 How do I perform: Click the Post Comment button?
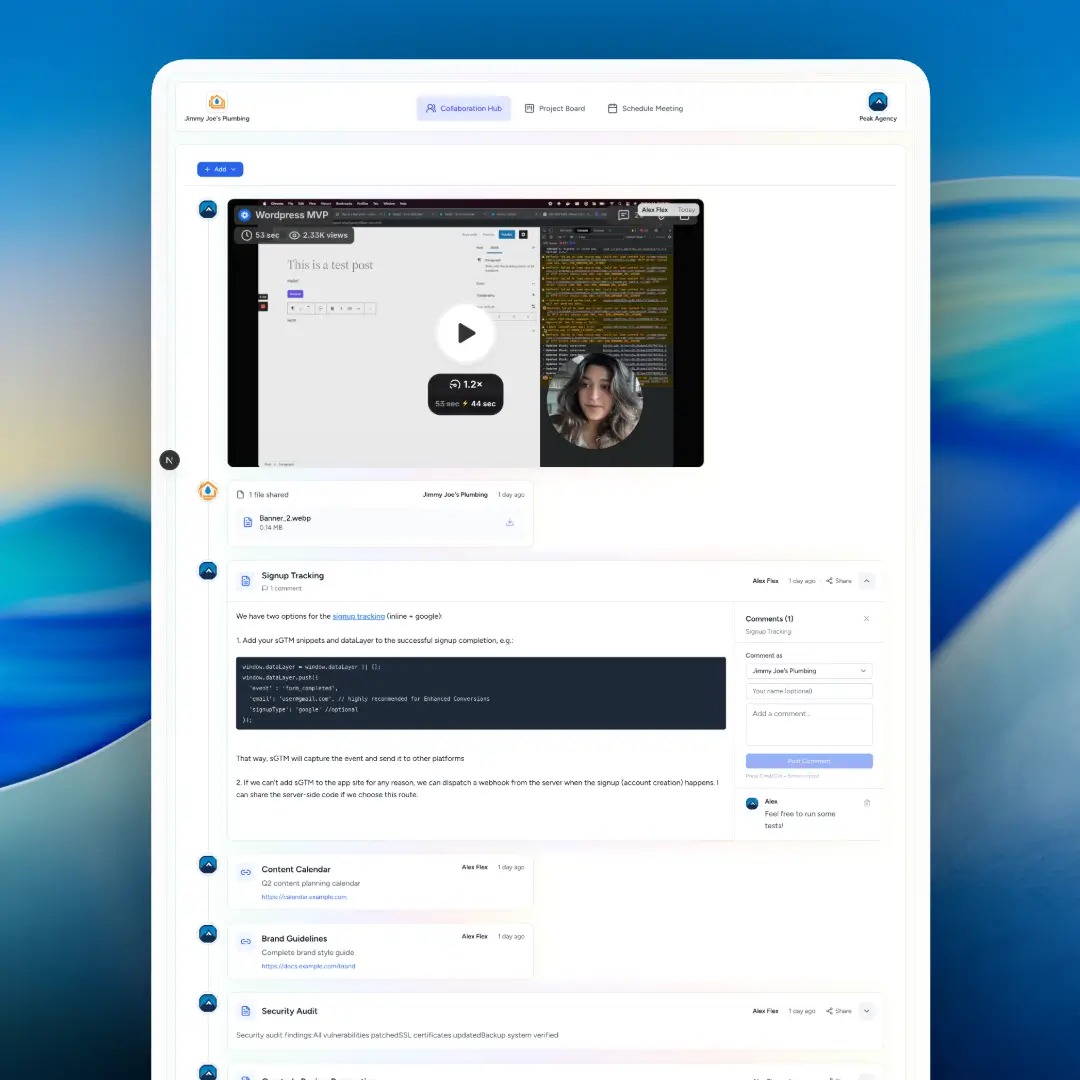point(808,761)
